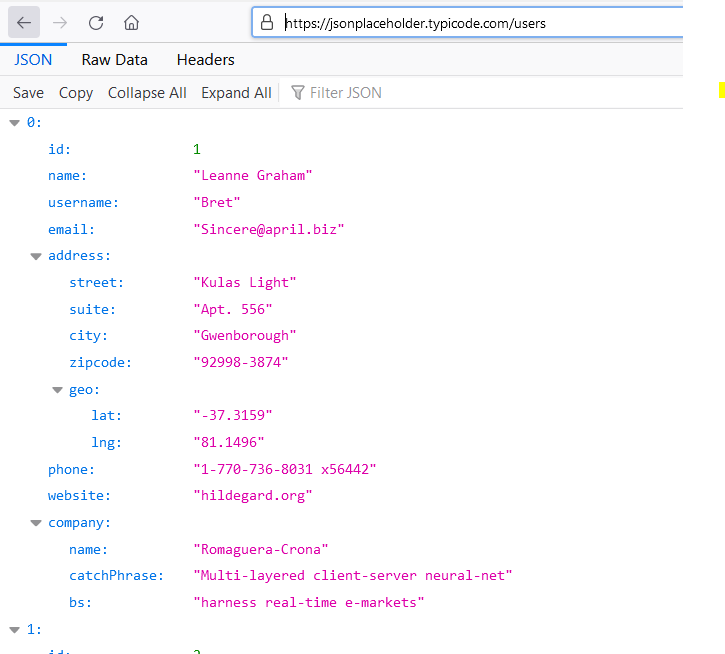Click the funnel icon beside Filter JSON
Image resolution: width=725 pixels, height=654 pixels.
pos(298,93)
